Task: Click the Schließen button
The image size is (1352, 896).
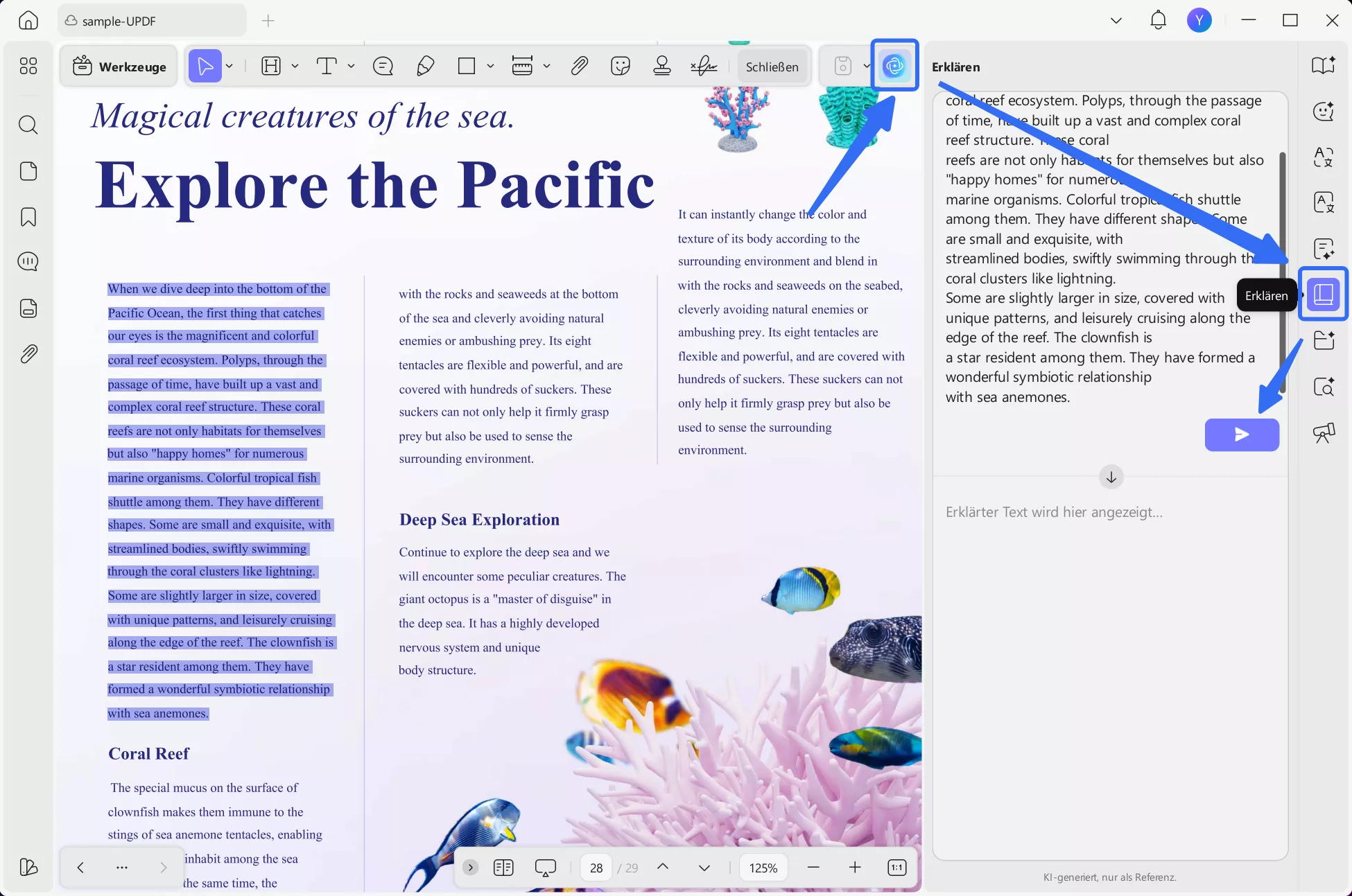Action: 772,67
